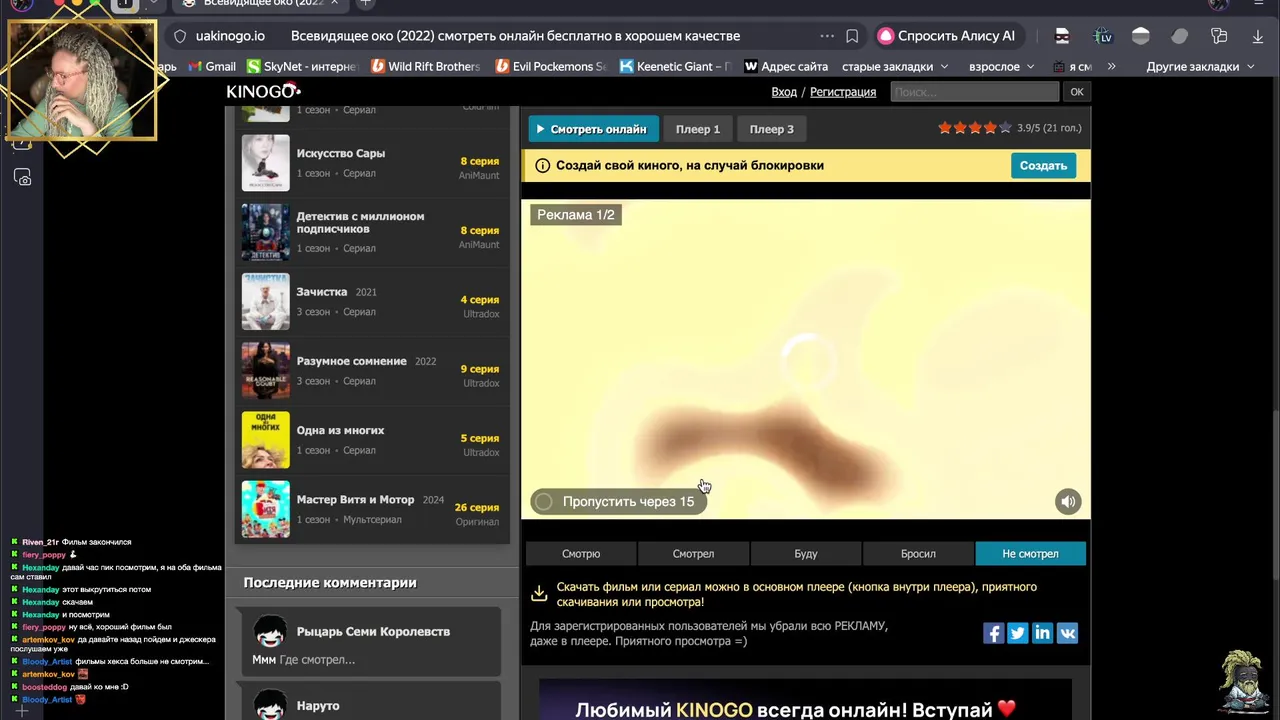This screenshot has width=1280, height=720.
Task: Click the camera icon in left sidebar
Action: coord(23,177)
